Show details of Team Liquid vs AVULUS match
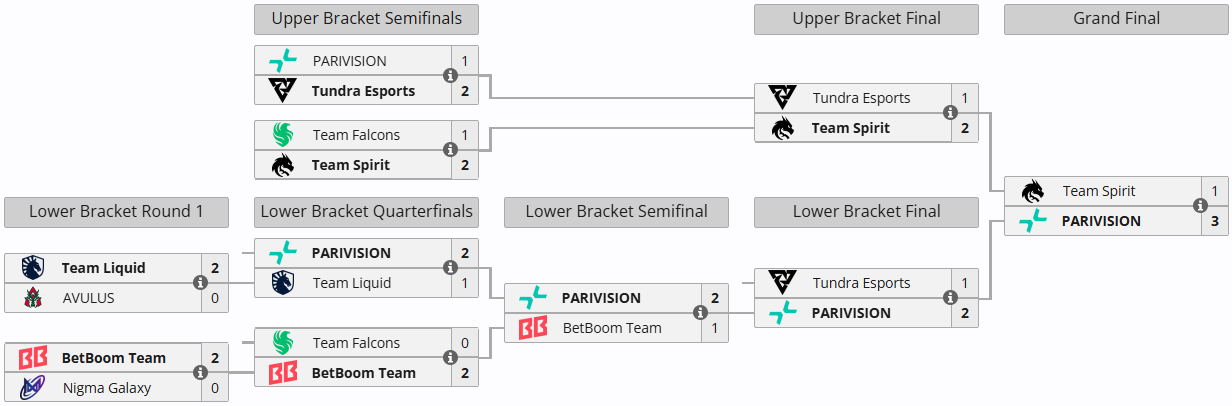The image size is (1232, 406). (200, 283)
